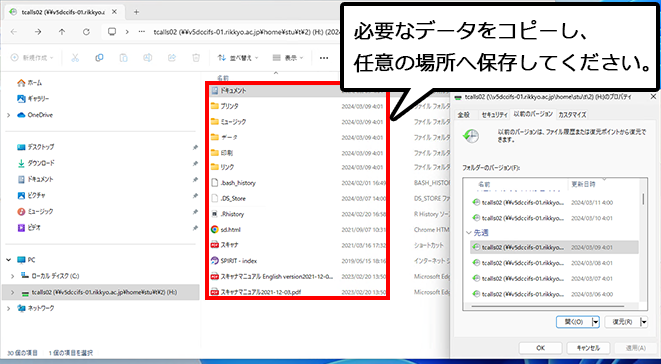
Task: Click the 復元(R) button
Action: click(x=623, y=322)
